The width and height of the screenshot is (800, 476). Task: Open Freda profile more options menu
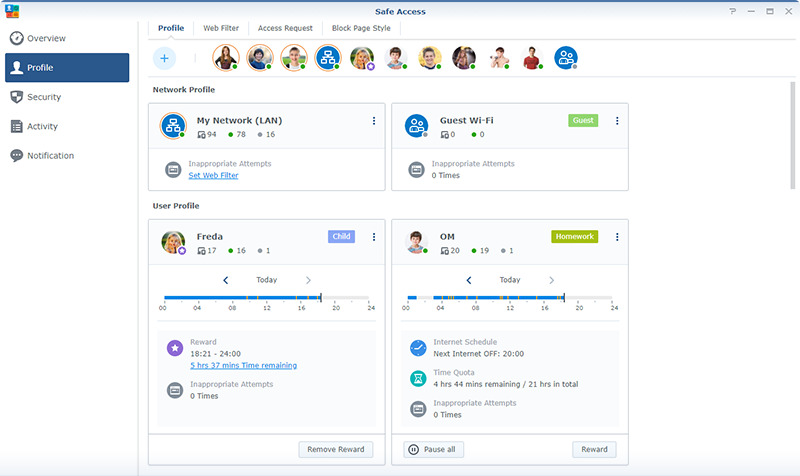point(374,237)
